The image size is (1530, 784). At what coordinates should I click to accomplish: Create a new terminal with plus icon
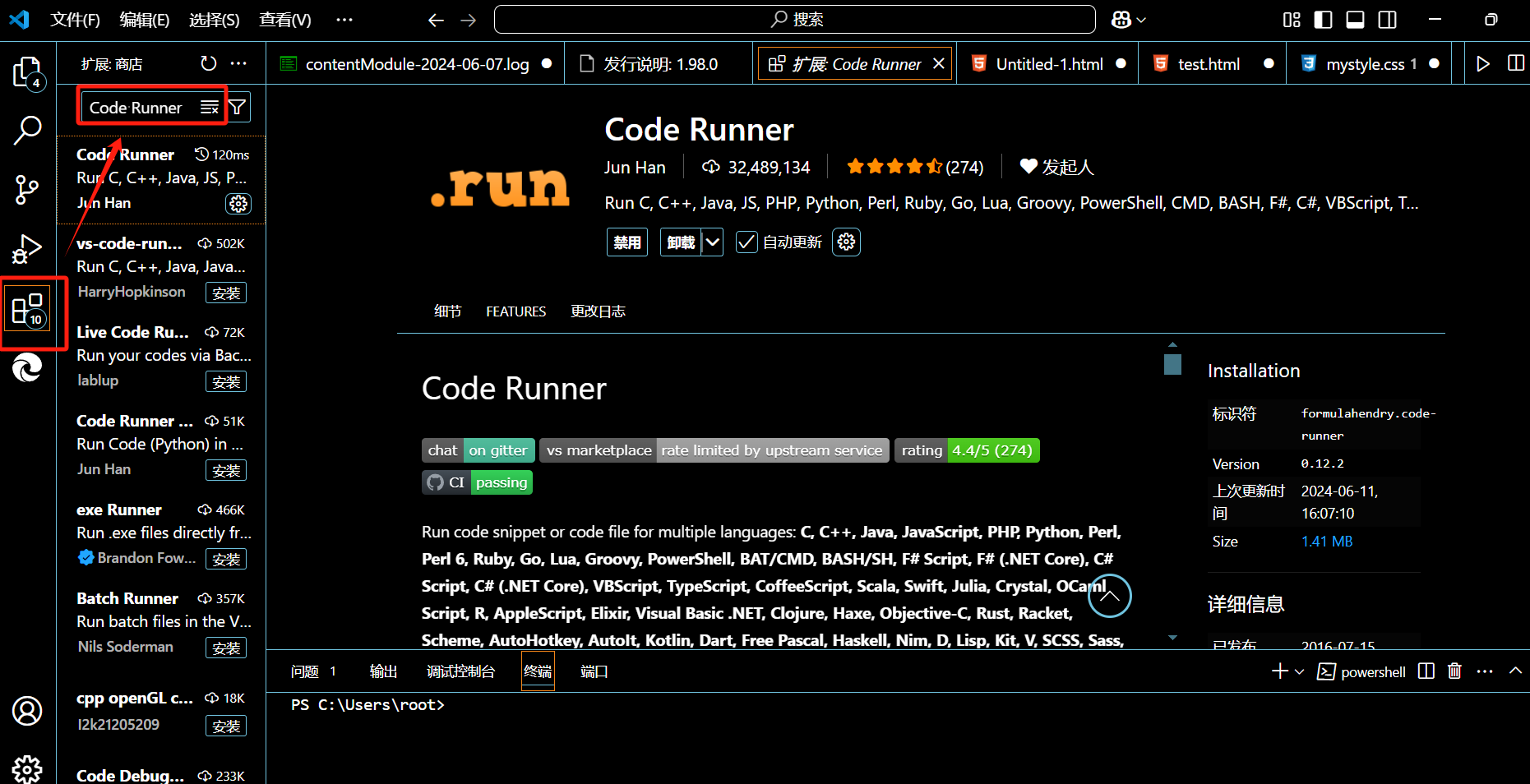[1280, 671]
